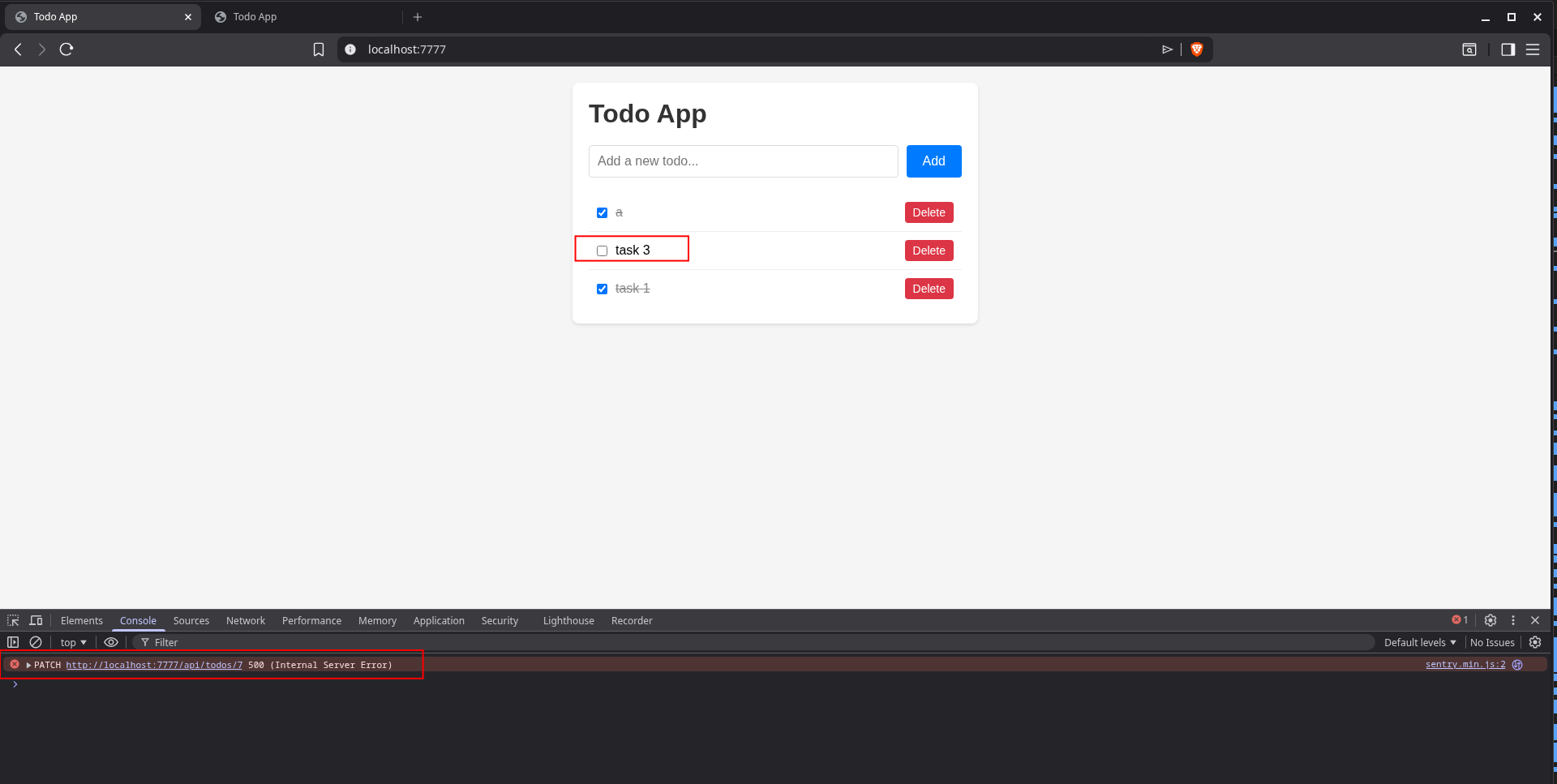The width and height of the screenshot is (1557, 784).
Task: Clear the console with the clear icon
Action: pyautogui.click(x=36, y=642)
